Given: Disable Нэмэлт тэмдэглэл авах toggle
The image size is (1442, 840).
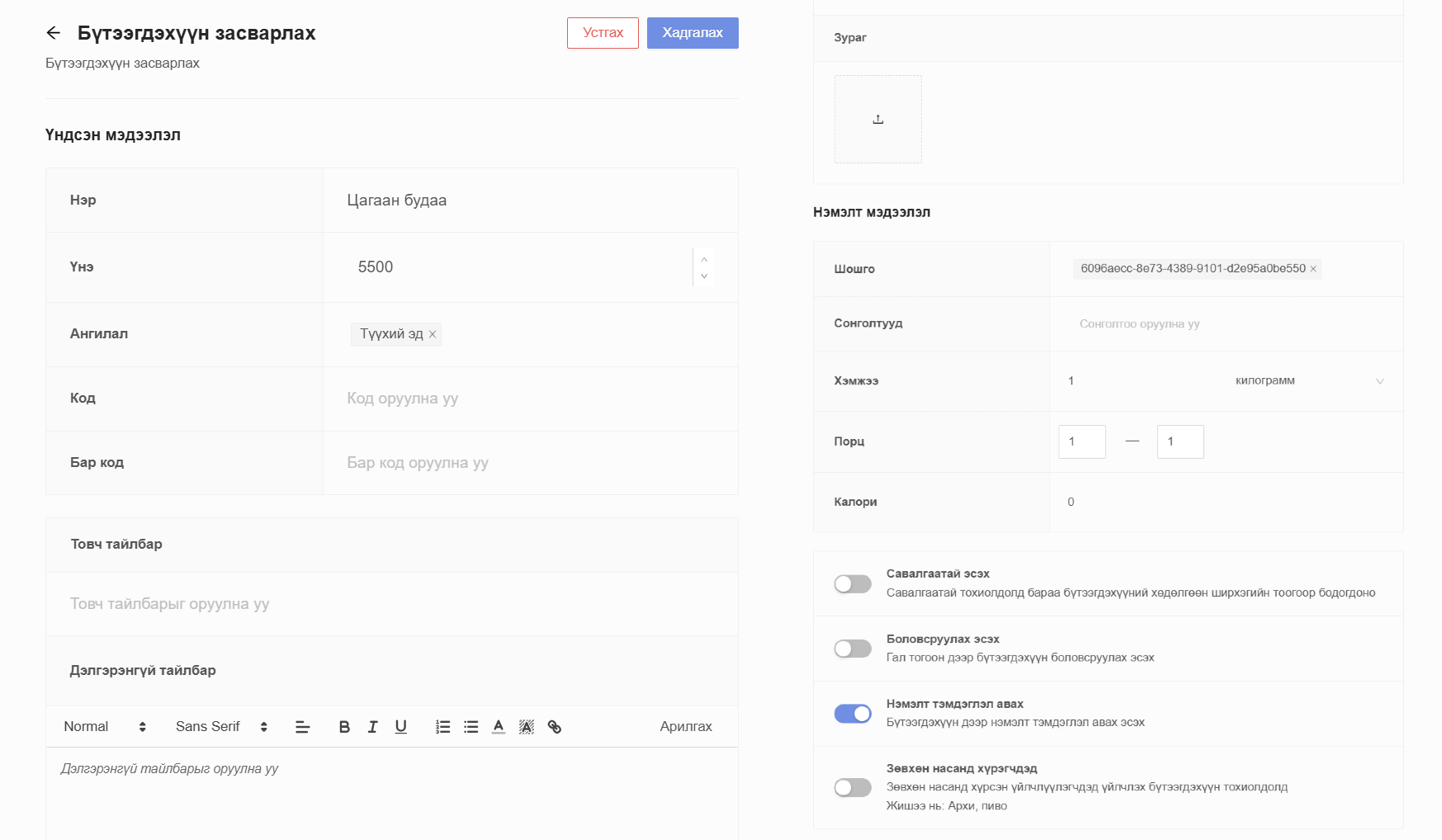Looking at the screenshot, I should coord(853,714).
